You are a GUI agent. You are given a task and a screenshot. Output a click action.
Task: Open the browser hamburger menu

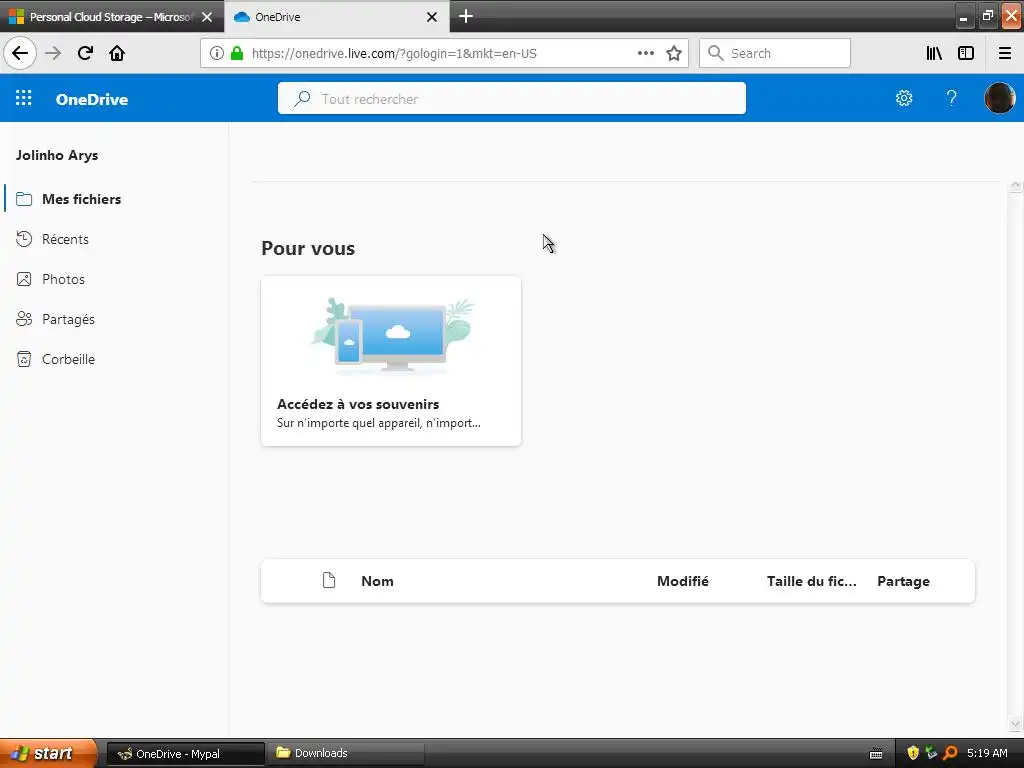[x=1005, y=53]
